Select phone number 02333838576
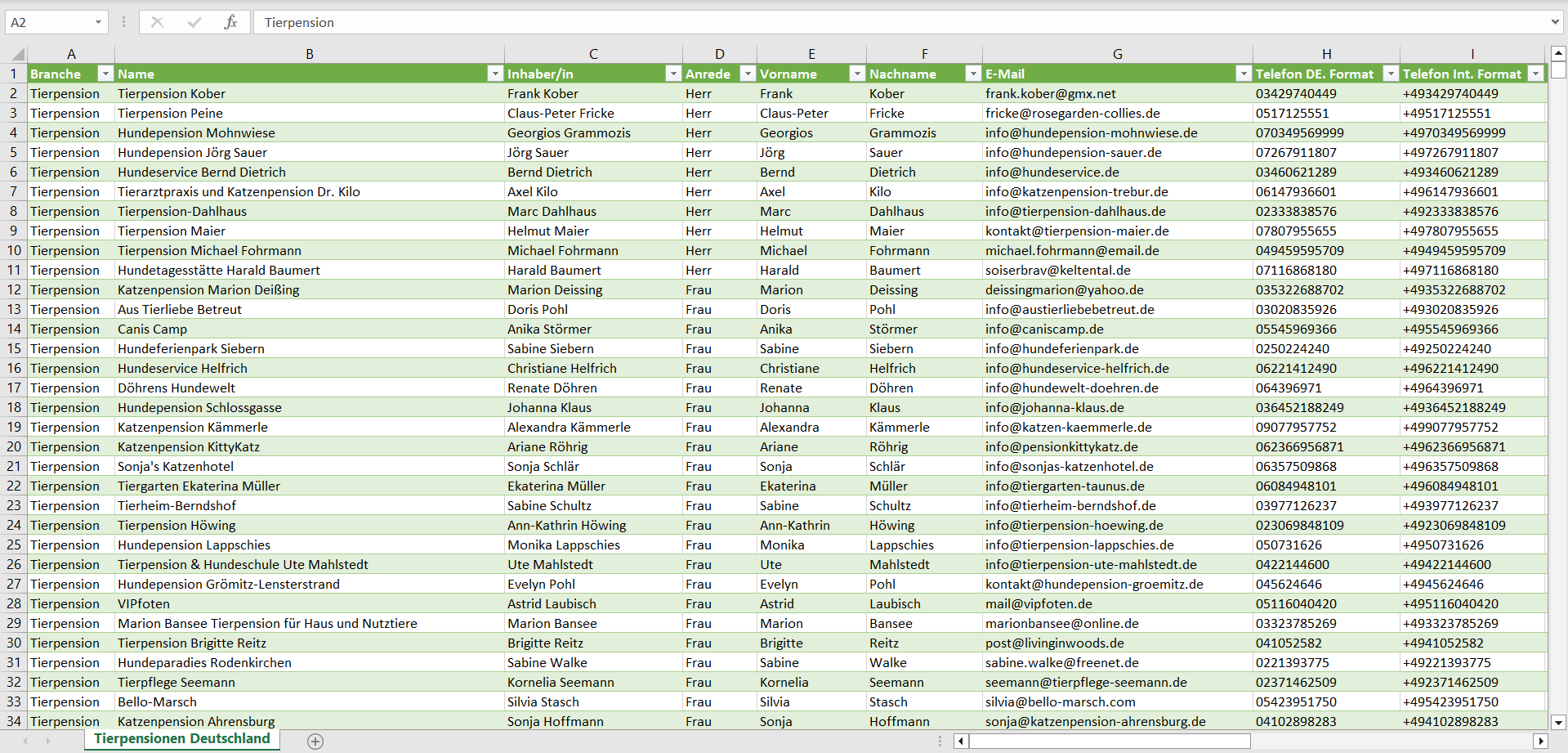1568x753 pixels. (1326, 211)
